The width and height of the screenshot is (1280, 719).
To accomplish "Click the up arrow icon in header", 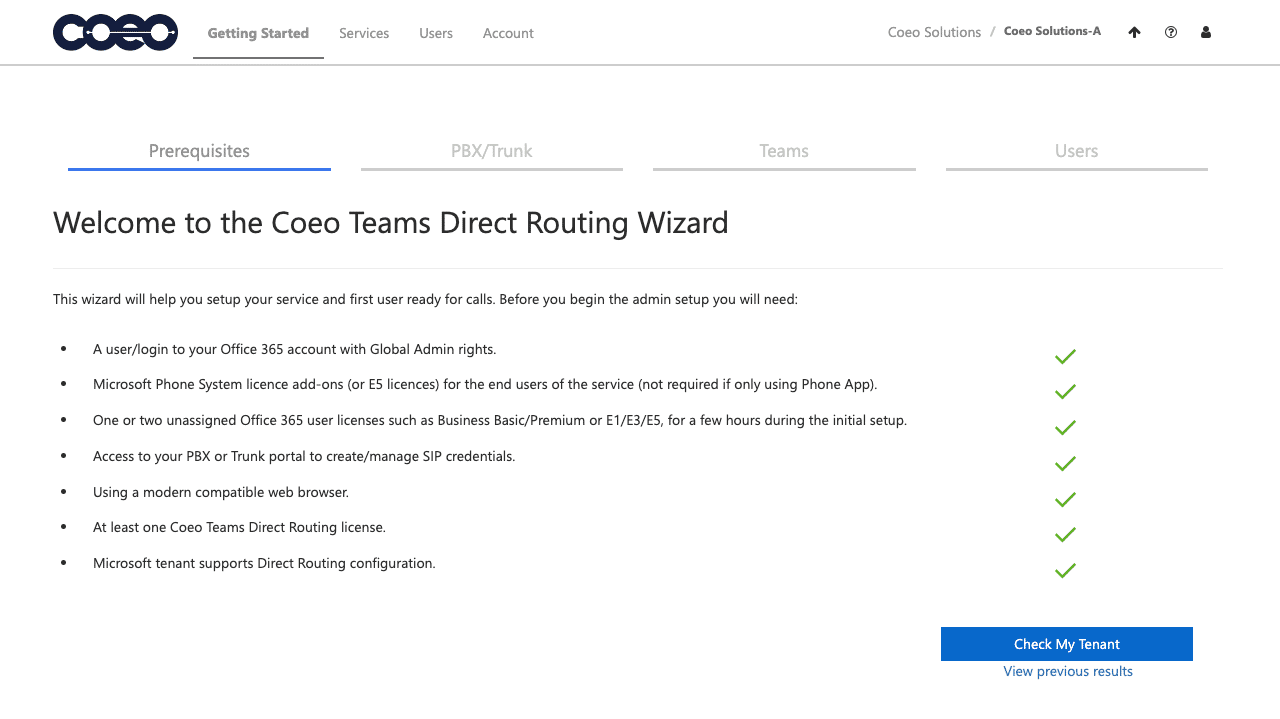I will click(1134, 32).
